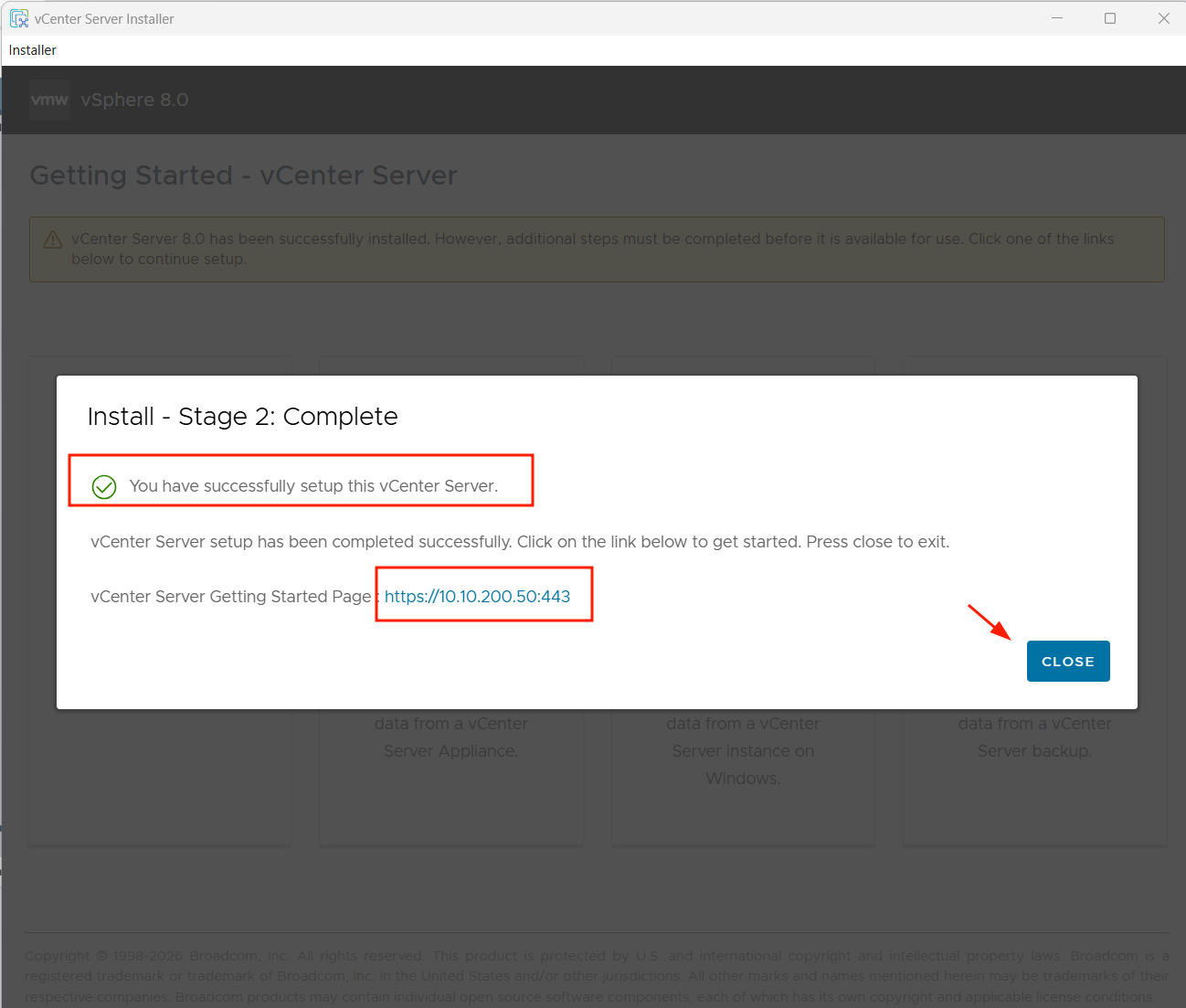Open the https://10.10.200.50:443 getting started link
The height and width of the screenshot is (1008, 1186).
coord(477,597)
